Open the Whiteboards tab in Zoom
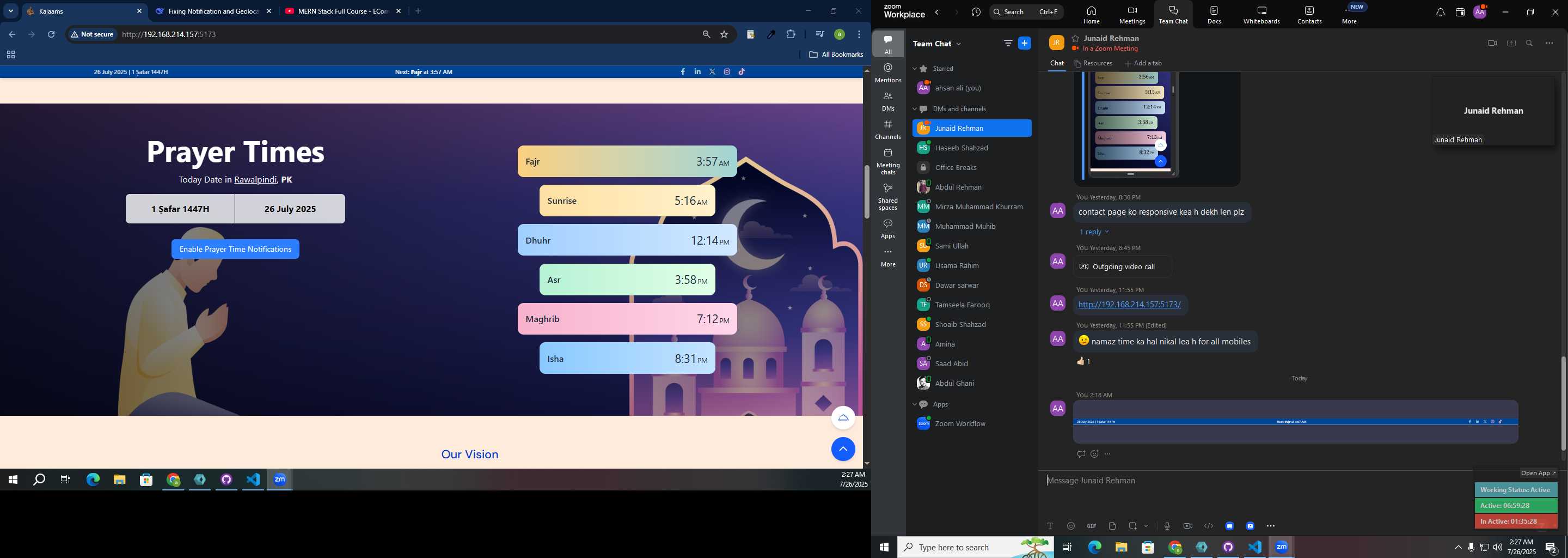1568x558 pixels. tap(1261, 15)
